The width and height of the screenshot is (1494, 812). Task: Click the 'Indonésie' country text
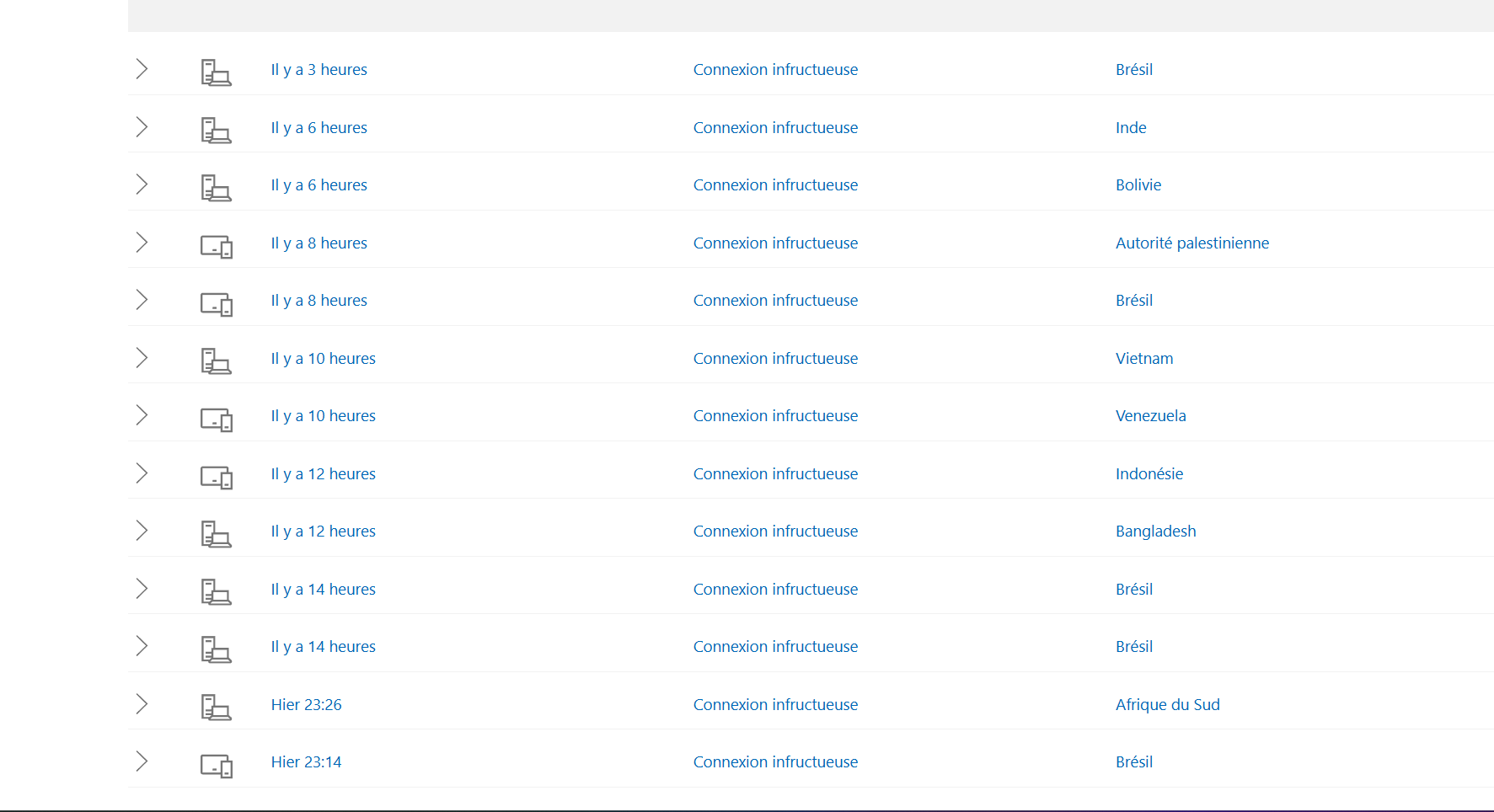click(1149, 474)
